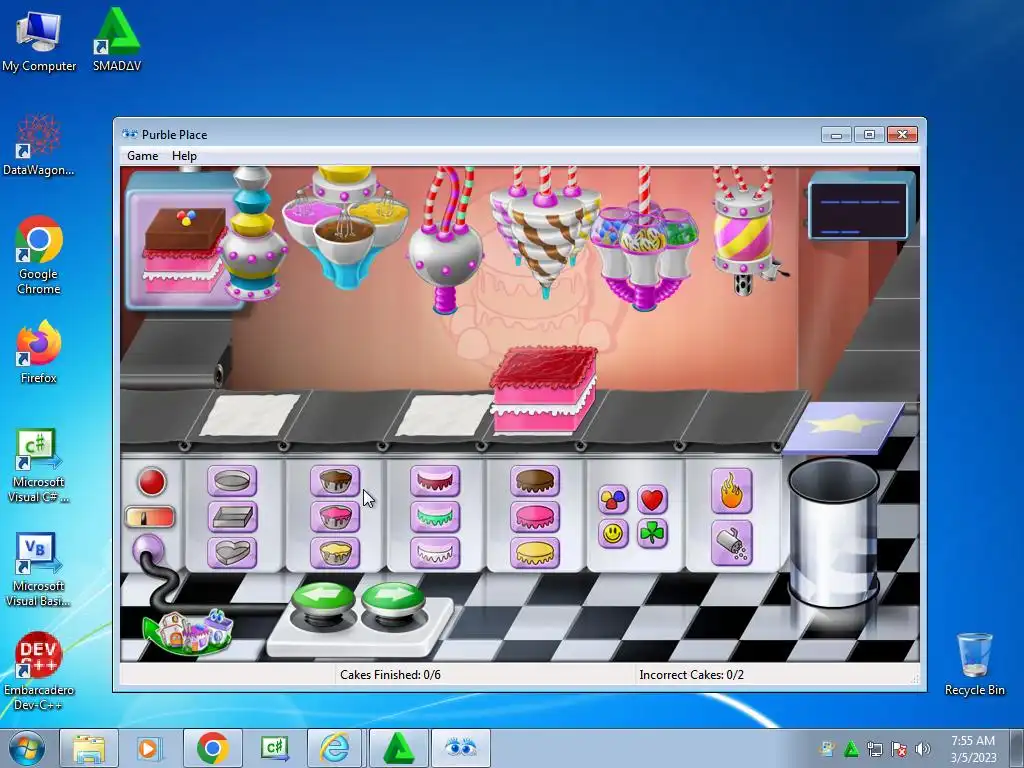Add green clover decoration
The width and height of the screenshot is (1024, 768).
[652, 534]
